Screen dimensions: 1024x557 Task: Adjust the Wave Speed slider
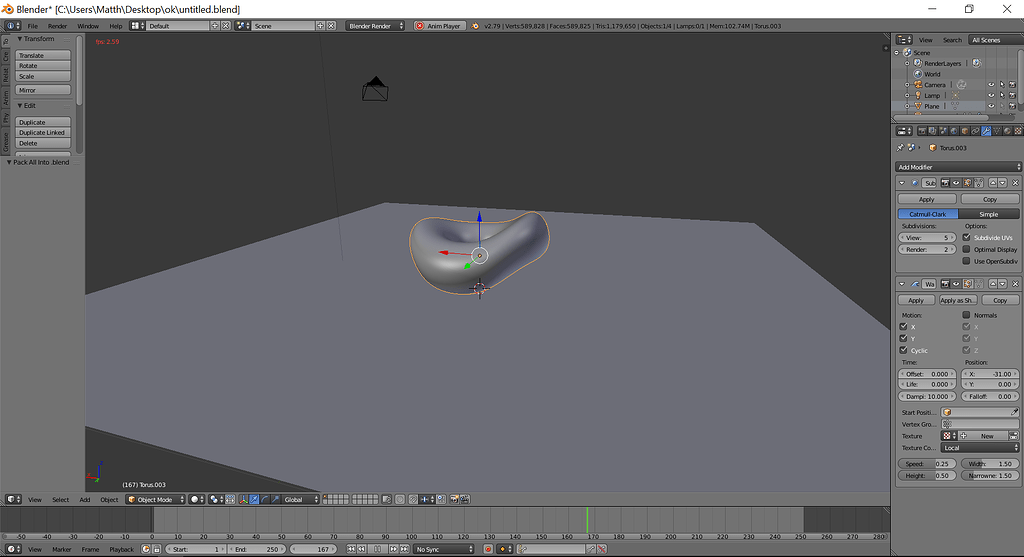[x=927, y=464]
